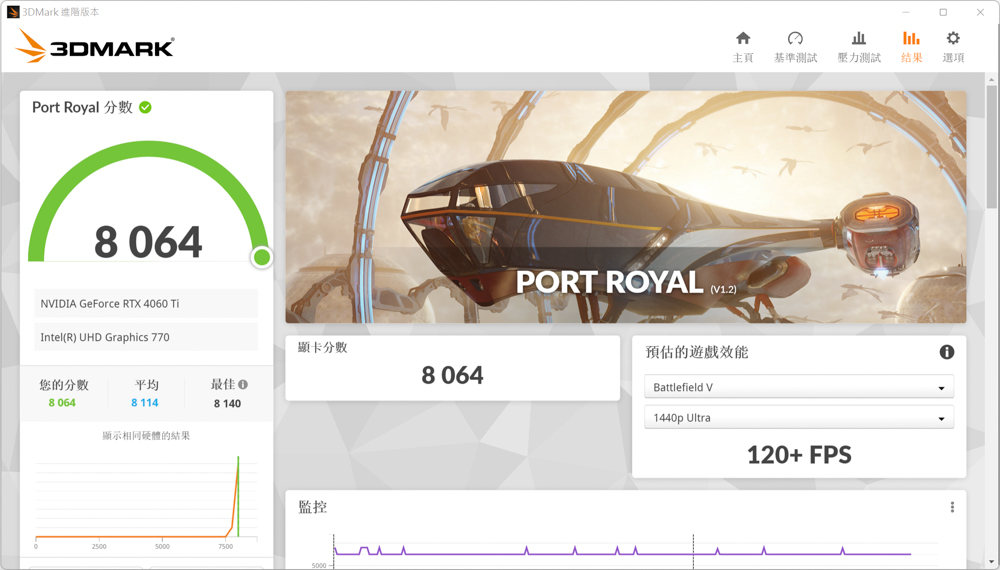The width and height of the screenshot is (1000, 570).
Task: Click the 預估的遊戲效能 heading
Action: (x=696, y=352)
